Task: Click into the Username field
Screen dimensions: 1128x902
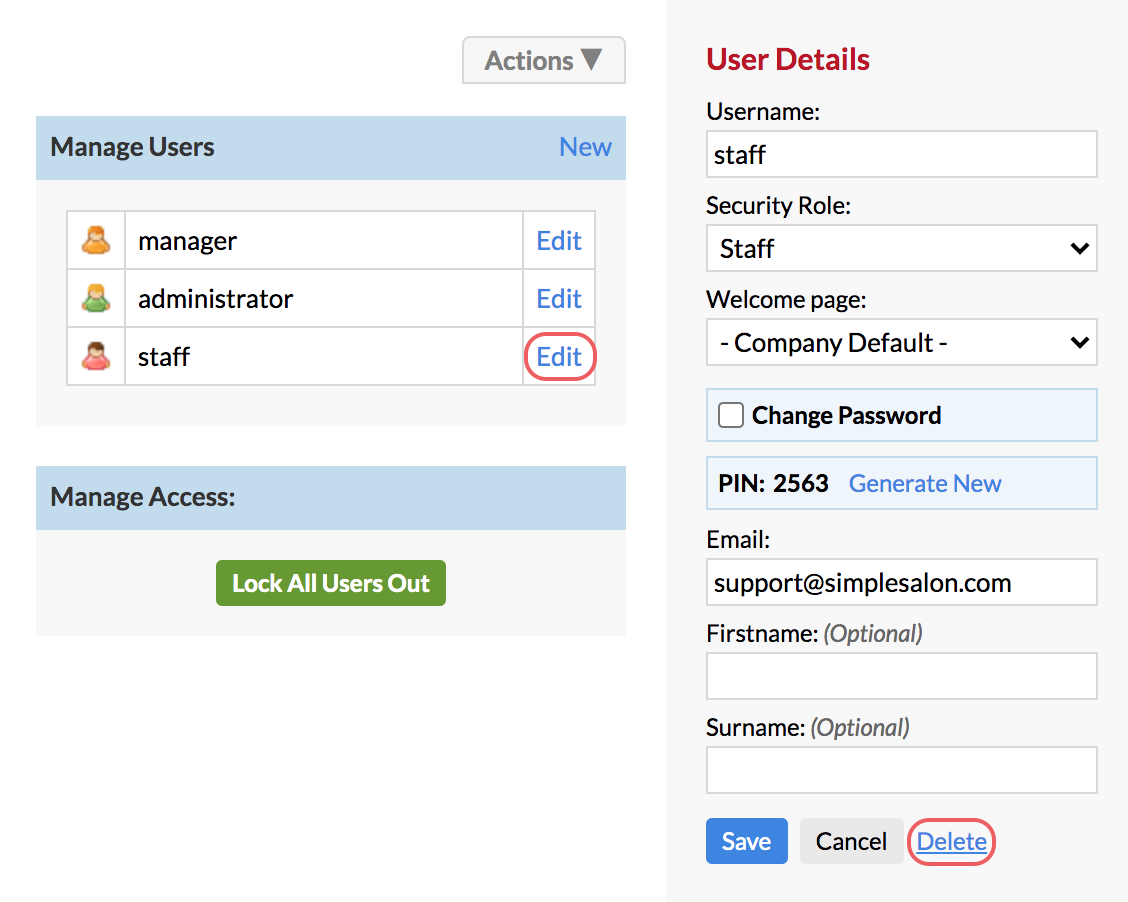Action: coord(901,154)
